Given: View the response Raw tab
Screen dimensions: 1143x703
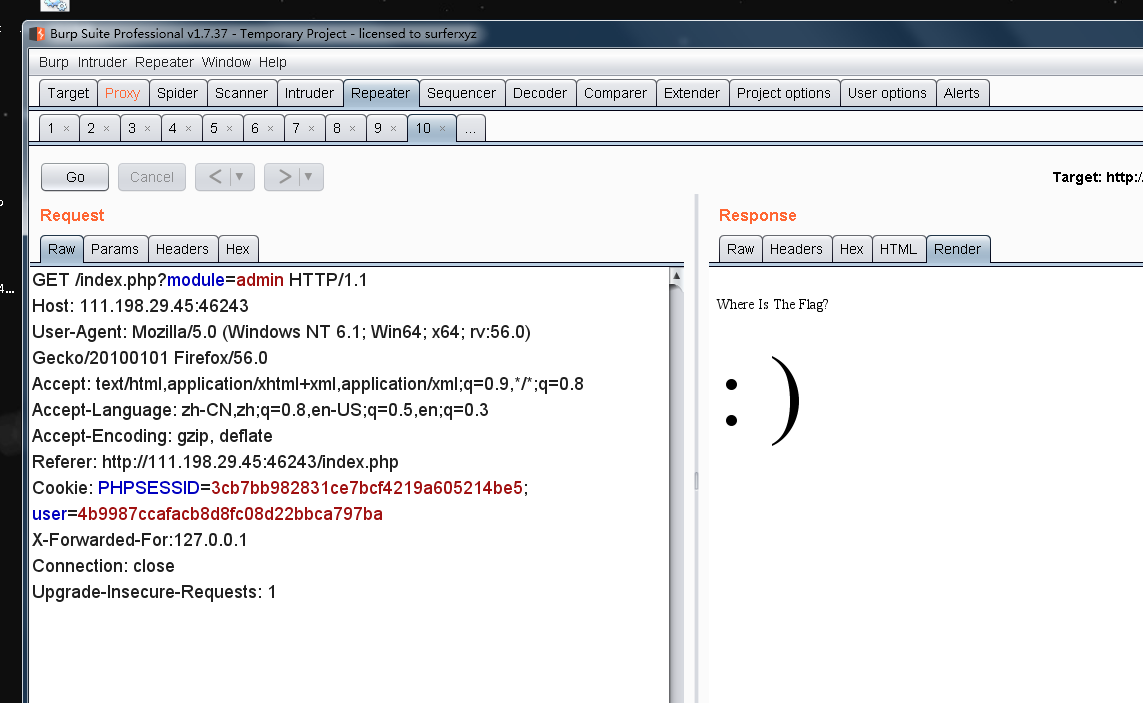Looking at the screenshot, I should [x=740, y=249].
